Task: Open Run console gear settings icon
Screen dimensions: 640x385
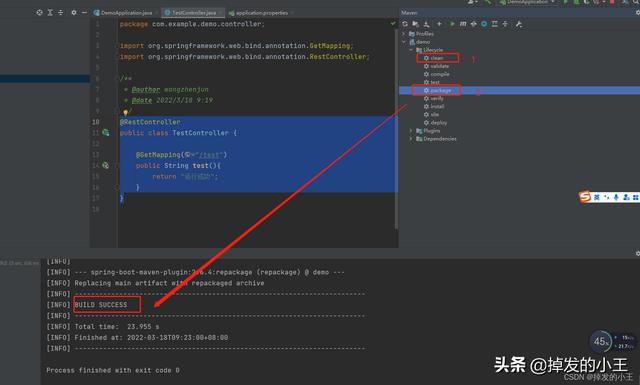Action: [638, 254]
